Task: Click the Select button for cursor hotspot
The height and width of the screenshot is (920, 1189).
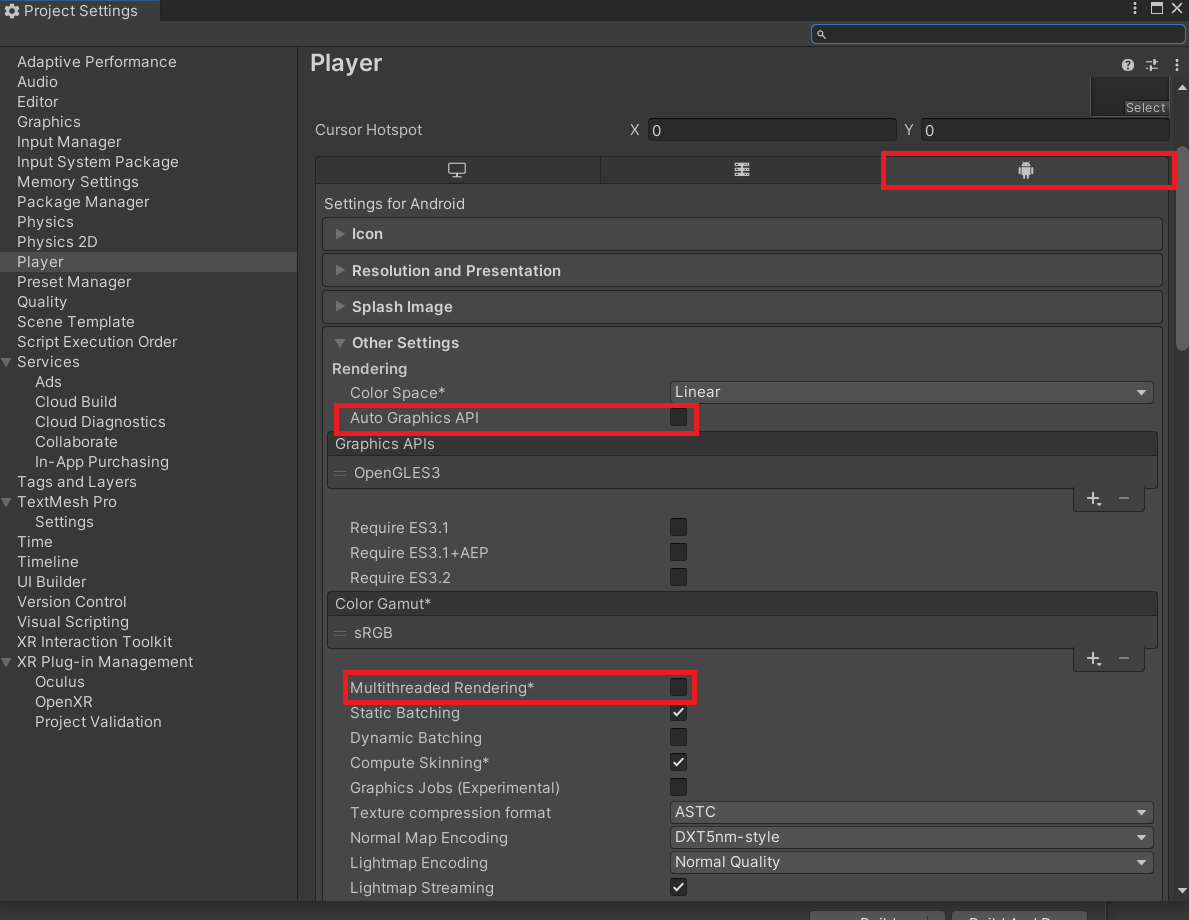Action: tap(1145, 107)
